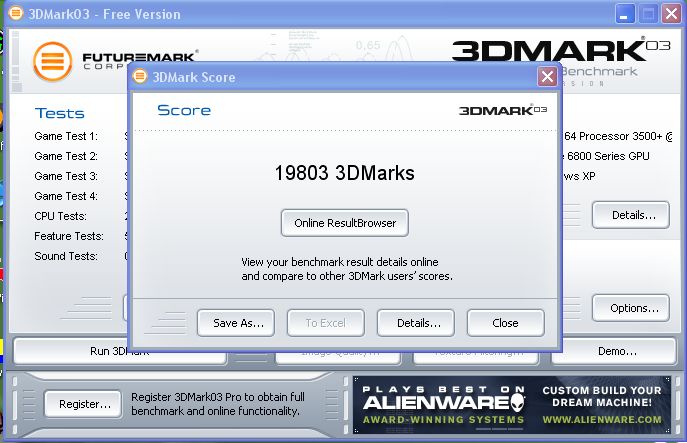Select the 19803 3DMarks score text
Viewport: 687px width, 443px height.
pos(344,173)
